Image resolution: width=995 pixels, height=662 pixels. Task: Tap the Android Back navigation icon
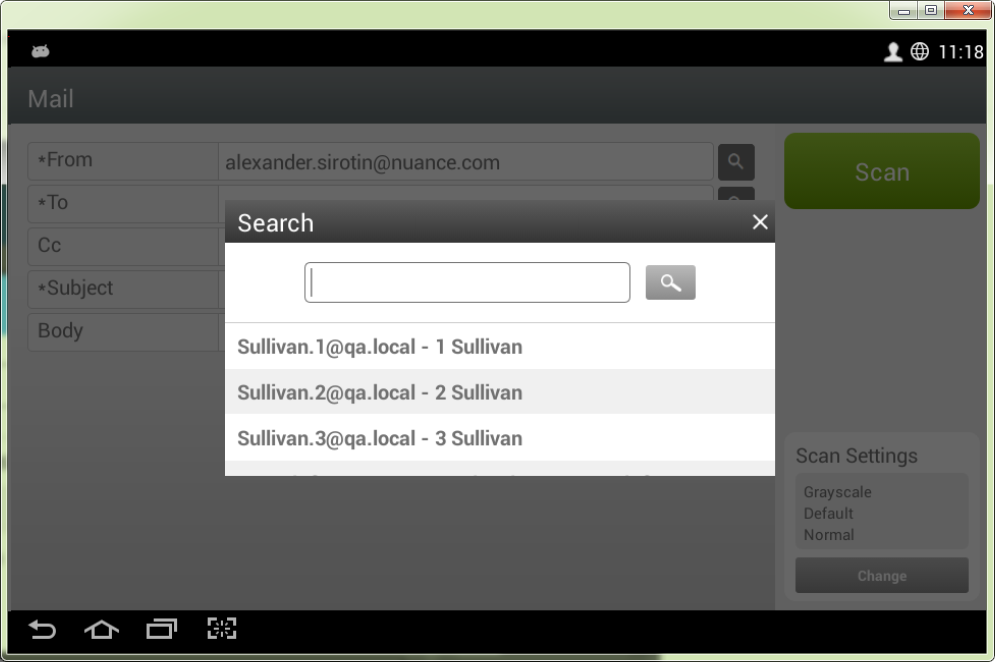pyautogui.click(x=42, y=629)
